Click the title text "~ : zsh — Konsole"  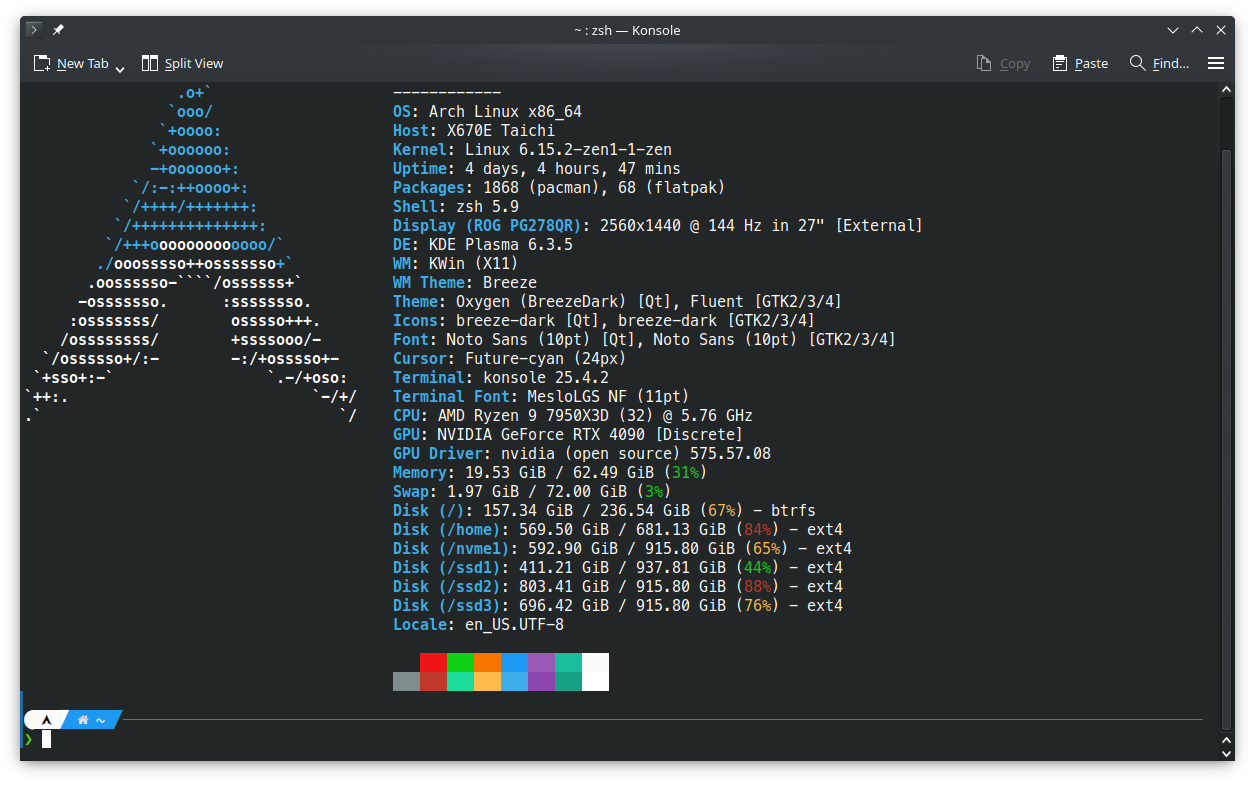(x=627, y=30)
